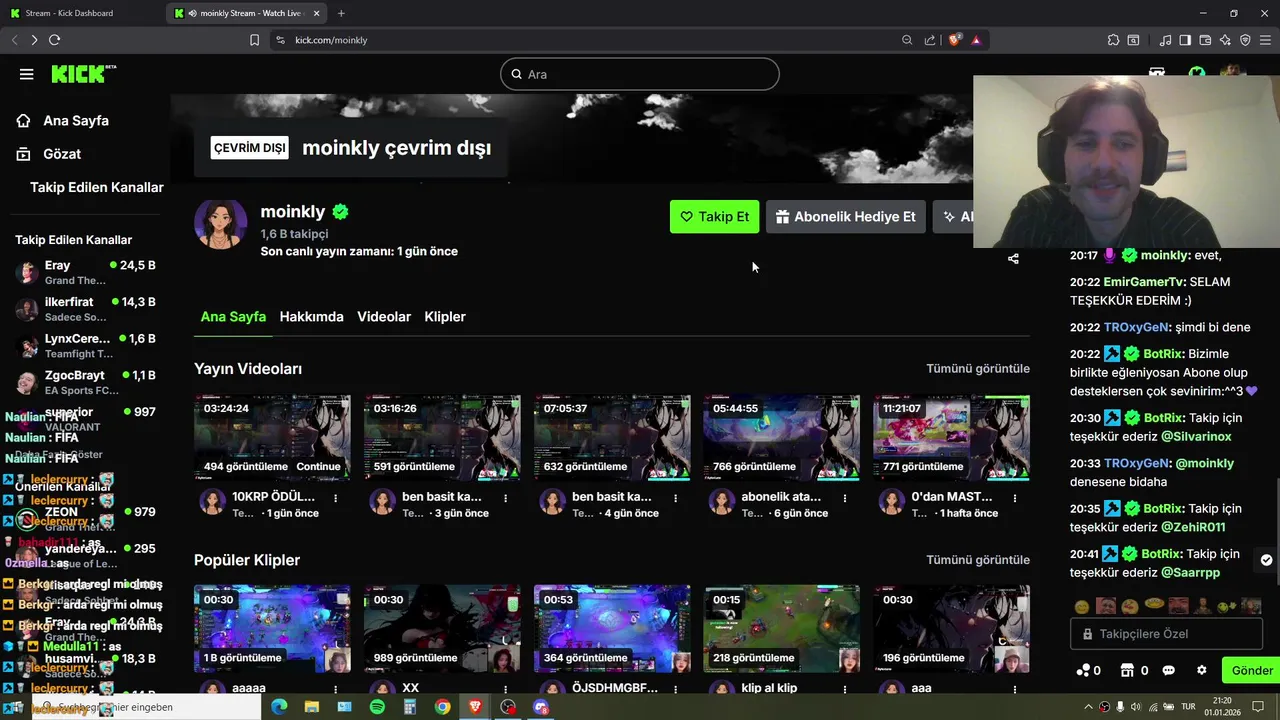
Task: Open Spotify from the taskbar
Action: [x=377, y=707]
